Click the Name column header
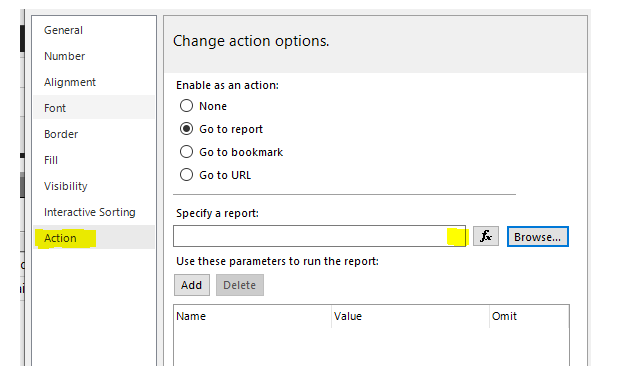 click(252, 316)
